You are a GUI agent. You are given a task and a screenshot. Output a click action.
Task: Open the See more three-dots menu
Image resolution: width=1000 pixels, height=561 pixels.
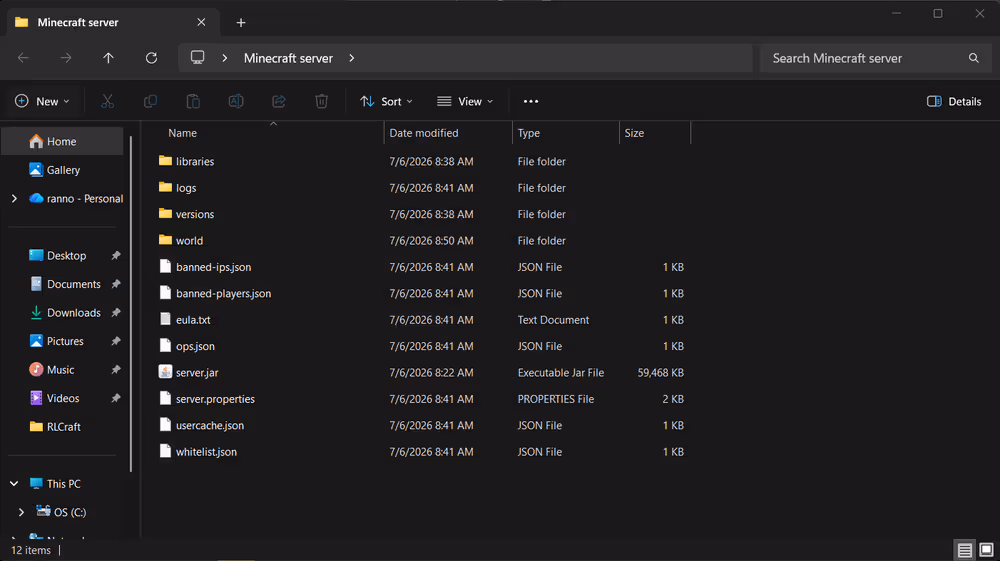[x=531, y=101]
